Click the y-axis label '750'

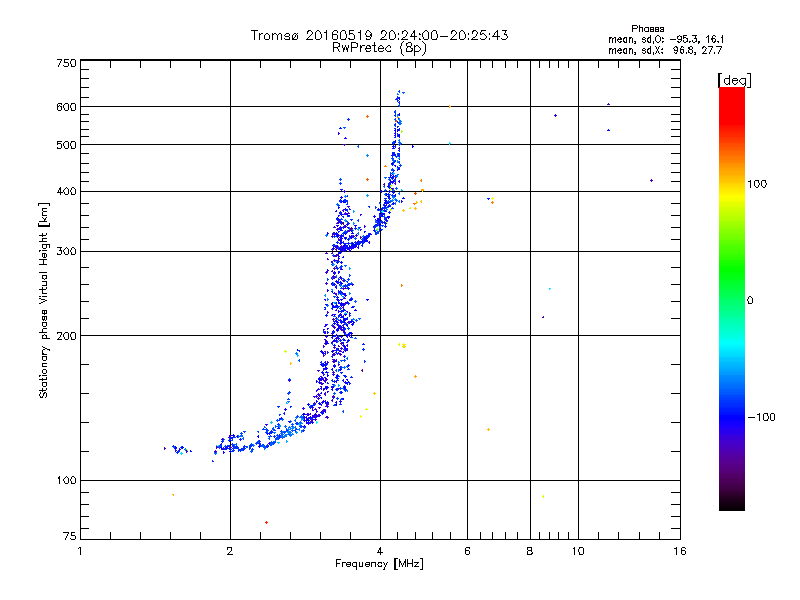click(66, 63)
